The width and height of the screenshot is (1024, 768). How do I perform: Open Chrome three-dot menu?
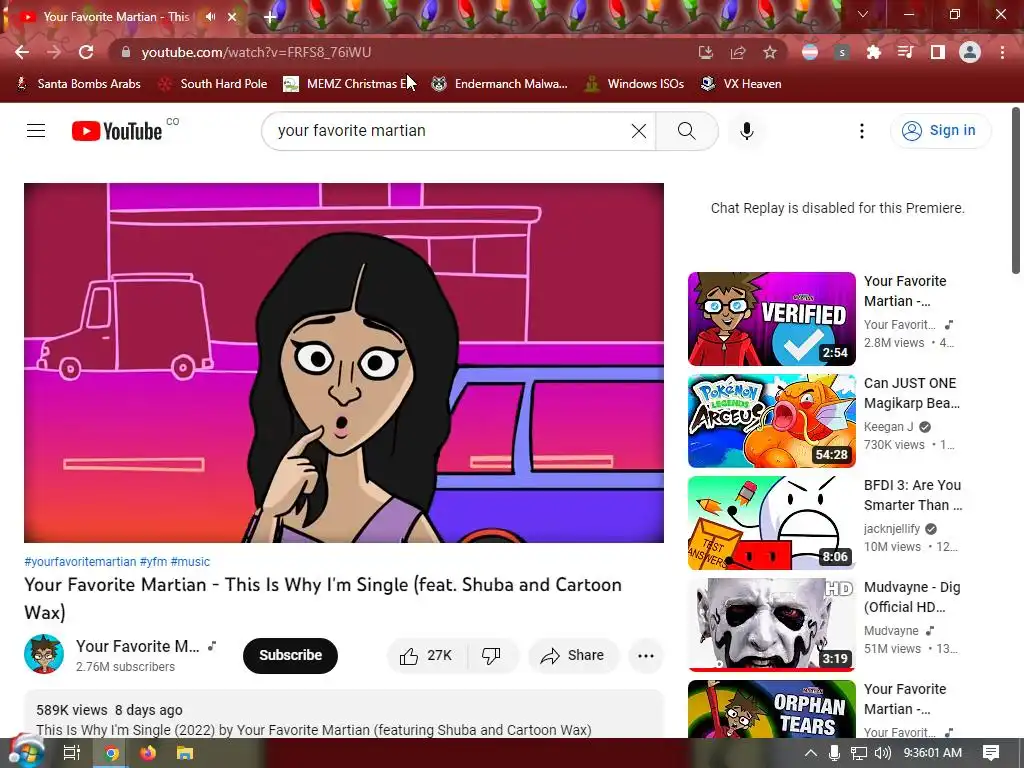coord(1002,52)
